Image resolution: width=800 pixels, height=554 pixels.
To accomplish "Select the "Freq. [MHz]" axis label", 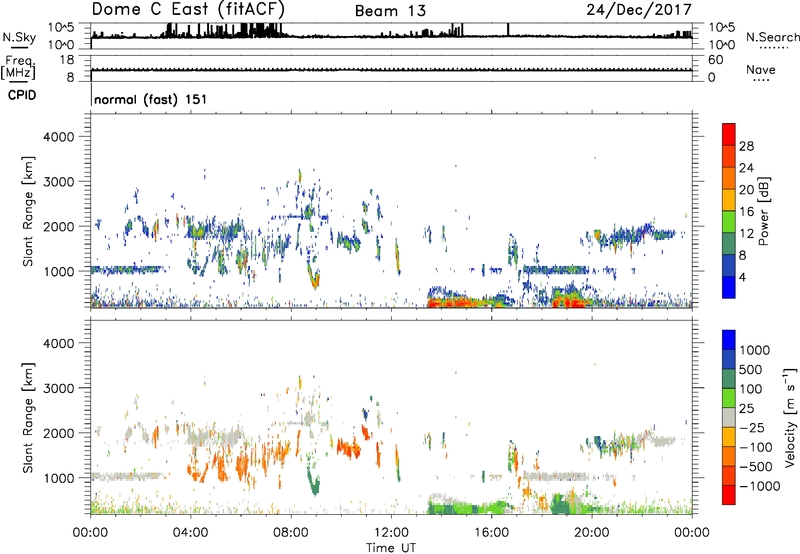I will click(x=19, y=67).
